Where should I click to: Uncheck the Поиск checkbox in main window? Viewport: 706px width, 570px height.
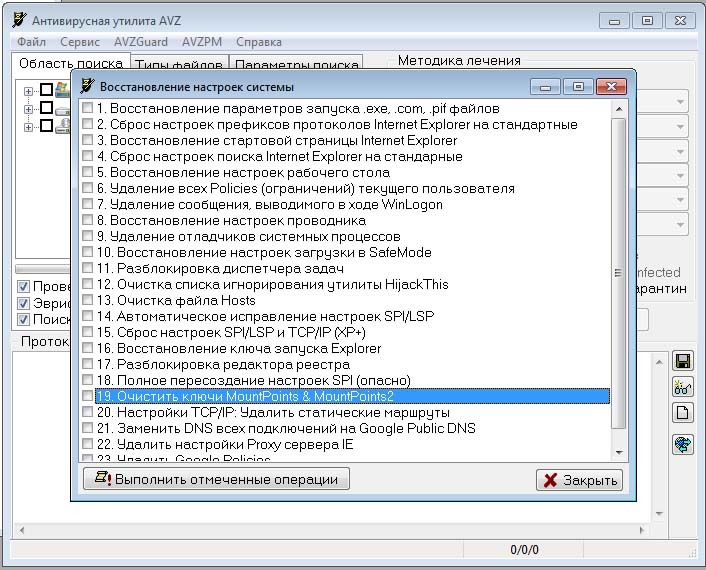(23, 319)
